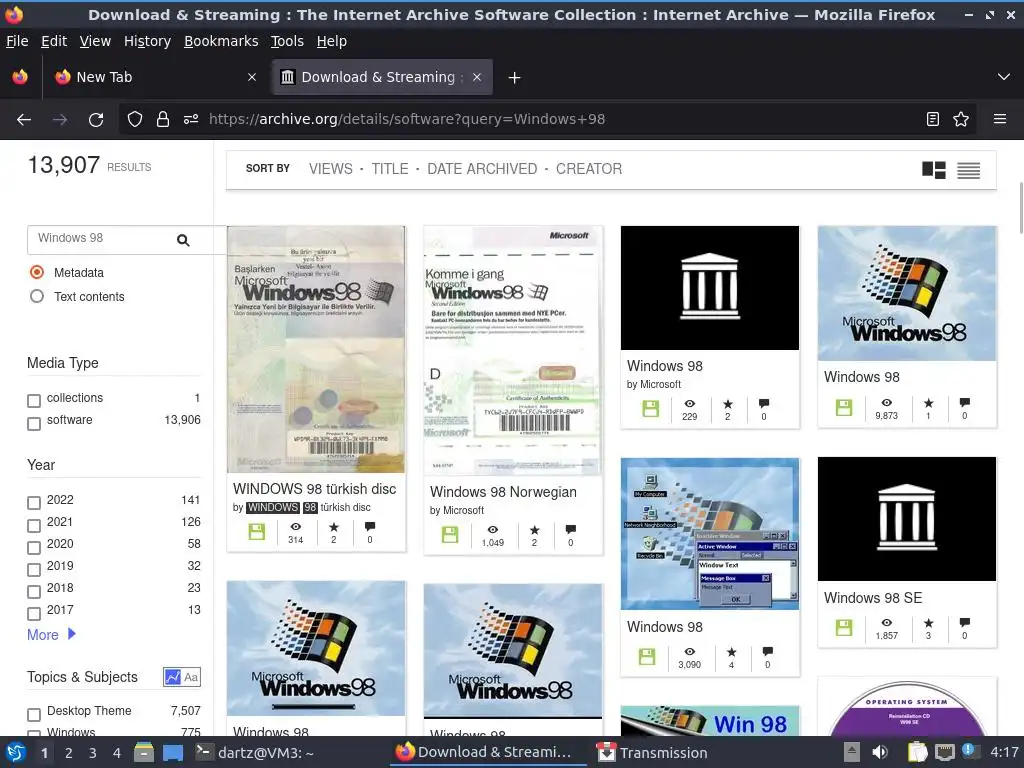Select the Metadata search option
Image resolution: width=1024 pixels, height=768 pixels.
[37, 272]
